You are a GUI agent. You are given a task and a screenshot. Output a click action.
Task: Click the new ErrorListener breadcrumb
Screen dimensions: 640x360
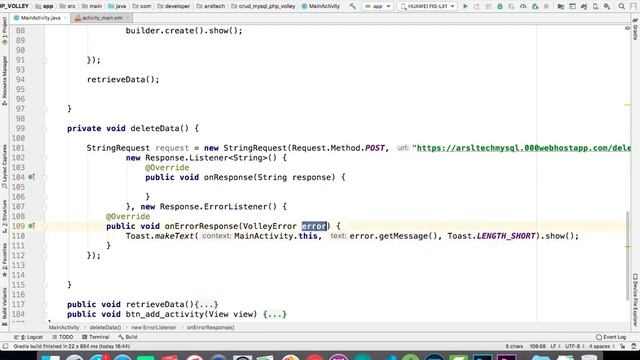pyautogui.click(x=154, y=327)
